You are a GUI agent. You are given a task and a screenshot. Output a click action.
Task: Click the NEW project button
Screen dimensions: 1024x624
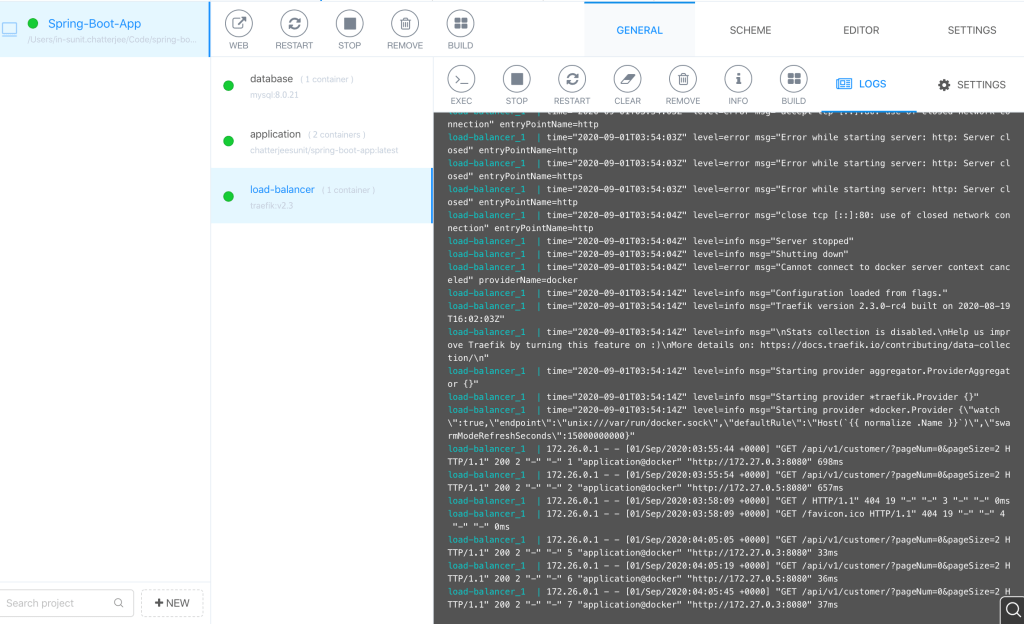[172, 603]
